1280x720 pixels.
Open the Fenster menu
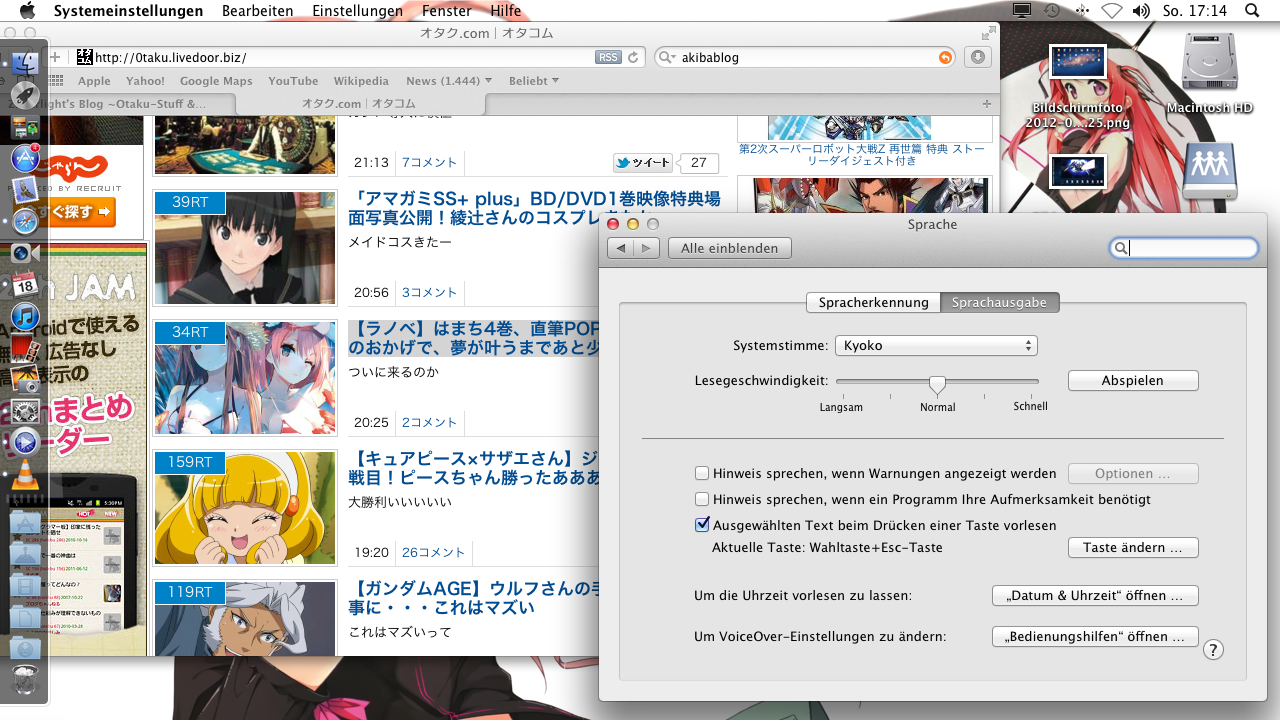(x=447, y=11)
